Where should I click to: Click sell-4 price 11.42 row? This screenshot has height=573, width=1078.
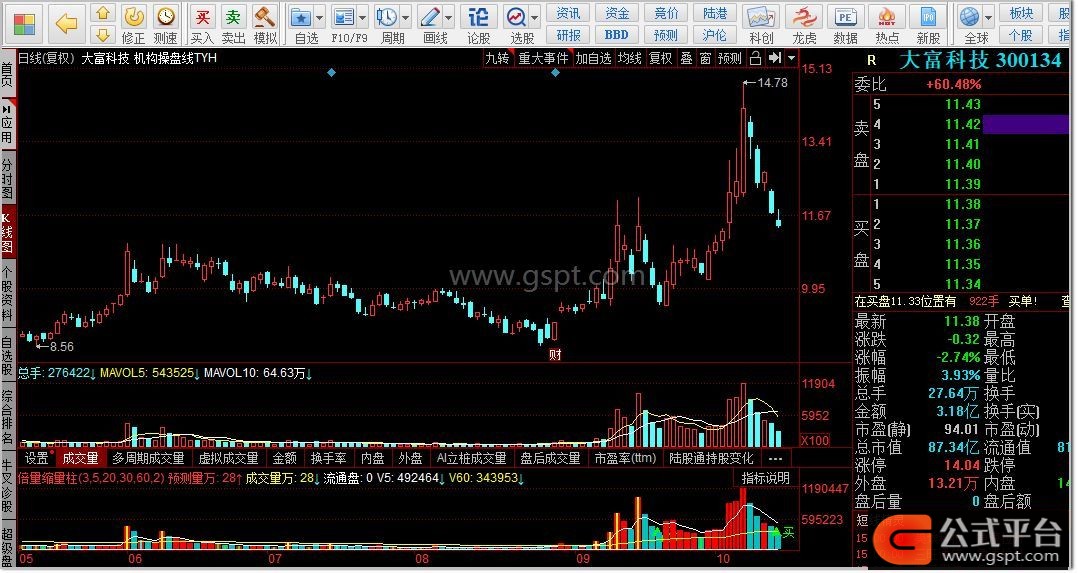961,125
